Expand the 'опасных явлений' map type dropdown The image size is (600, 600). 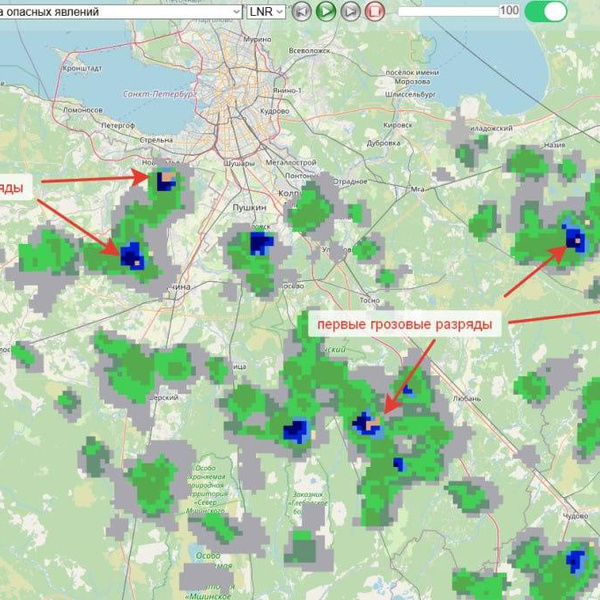click(x=120, y=11)
